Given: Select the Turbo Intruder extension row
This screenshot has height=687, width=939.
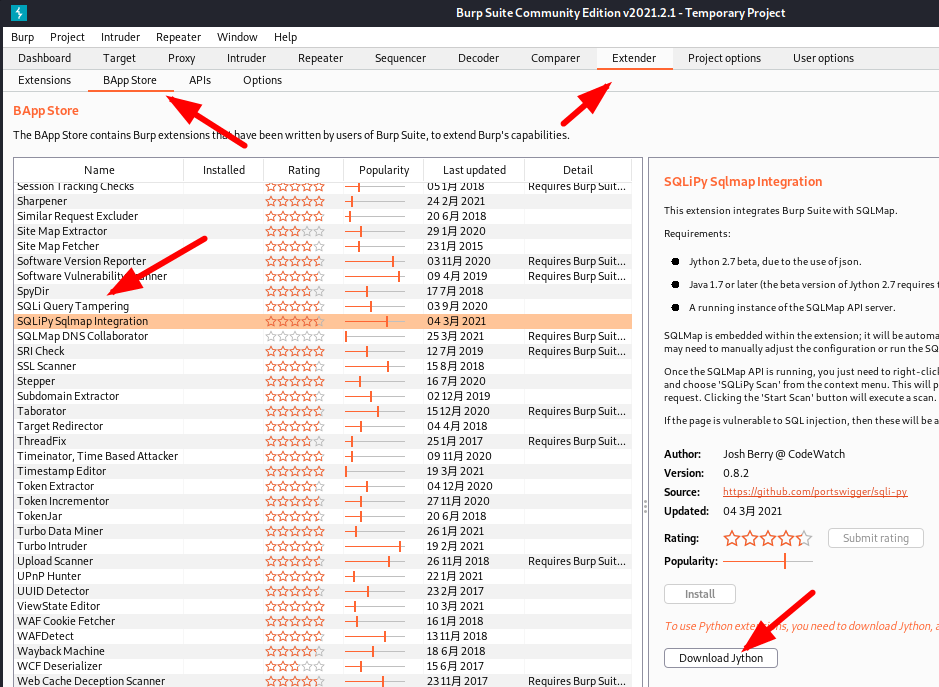Looking at the screenshot, I should [323, 546].
